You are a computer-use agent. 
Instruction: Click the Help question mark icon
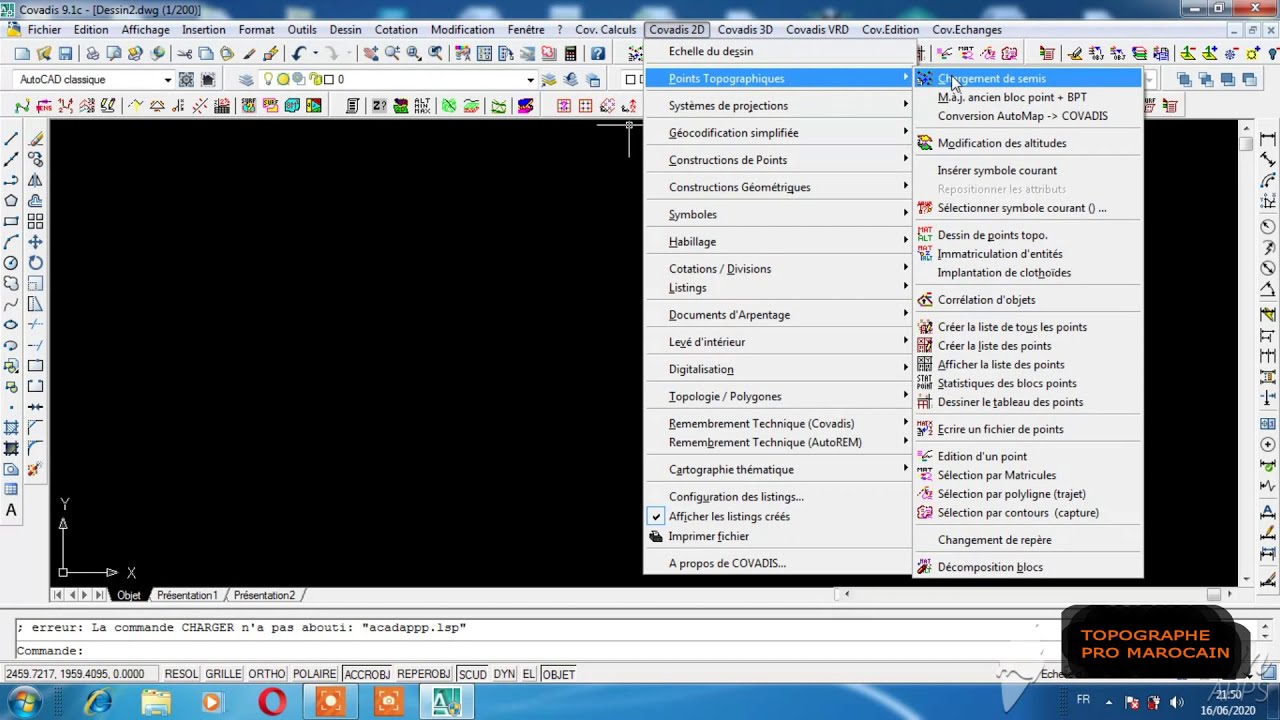598,53
